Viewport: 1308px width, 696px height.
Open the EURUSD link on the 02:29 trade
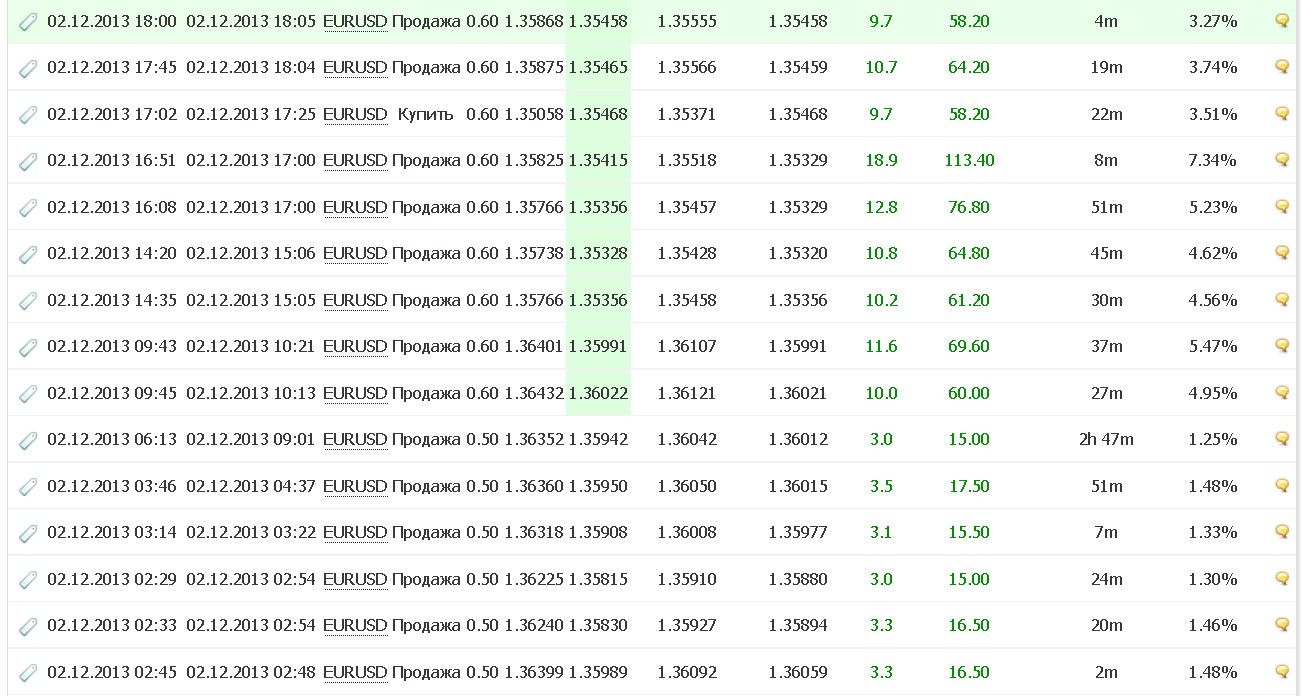pyautogui.click(x=355, y=579)
